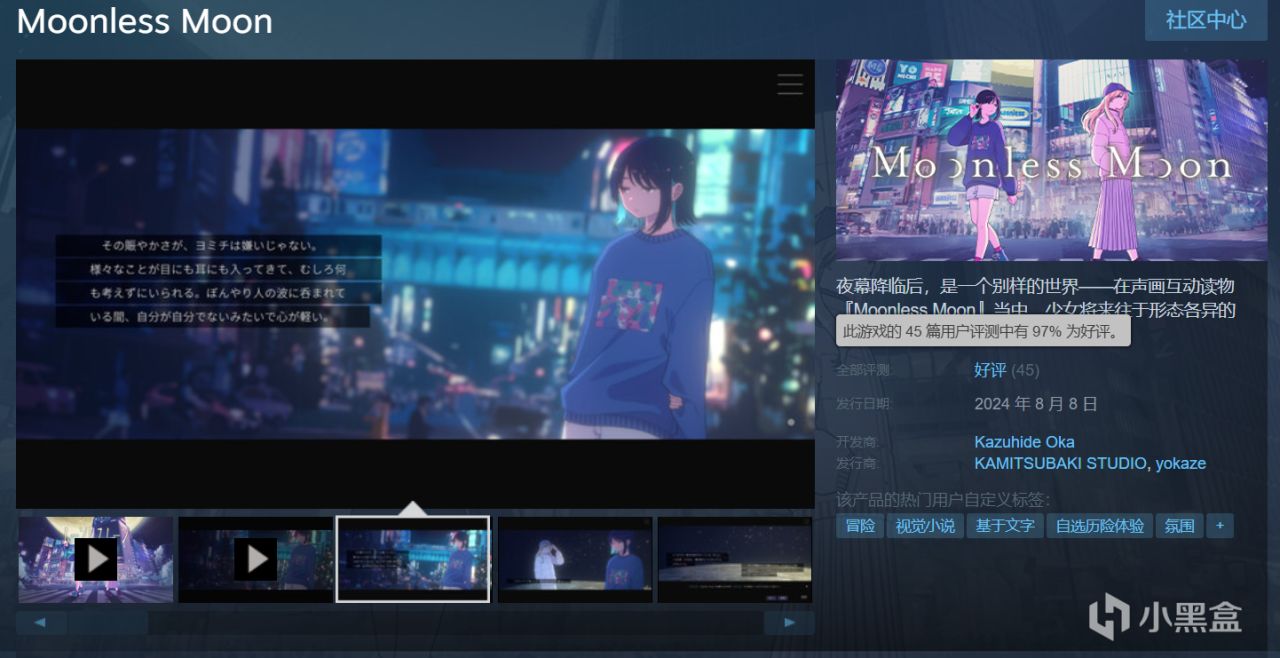This screenshot has height=658, width=1280.
Task: Click the 全部评测 label
Action: pos(863,370)
